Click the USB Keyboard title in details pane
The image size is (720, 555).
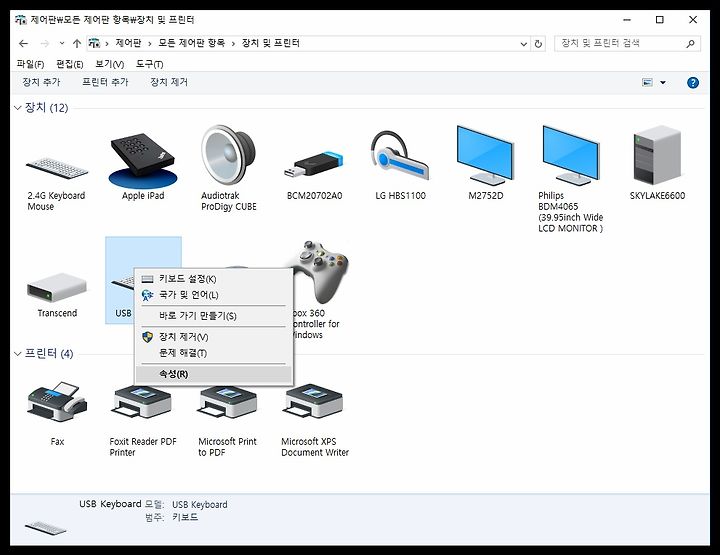[110, 504]
